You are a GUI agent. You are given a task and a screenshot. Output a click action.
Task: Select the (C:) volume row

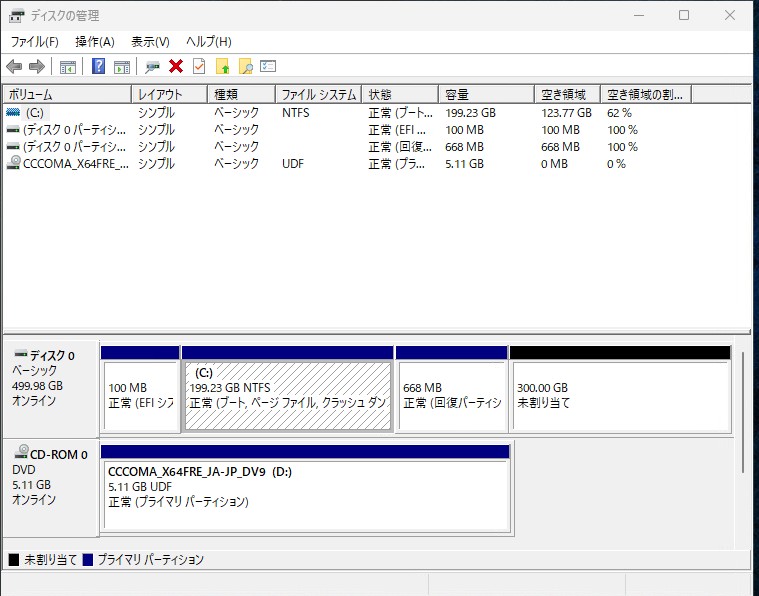[348, 113]
